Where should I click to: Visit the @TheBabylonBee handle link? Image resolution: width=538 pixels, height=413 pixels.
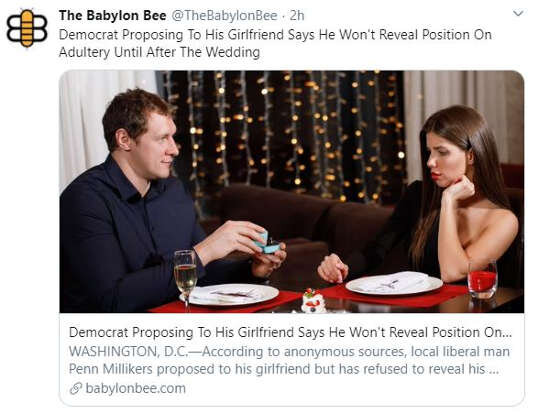(224, 15)
